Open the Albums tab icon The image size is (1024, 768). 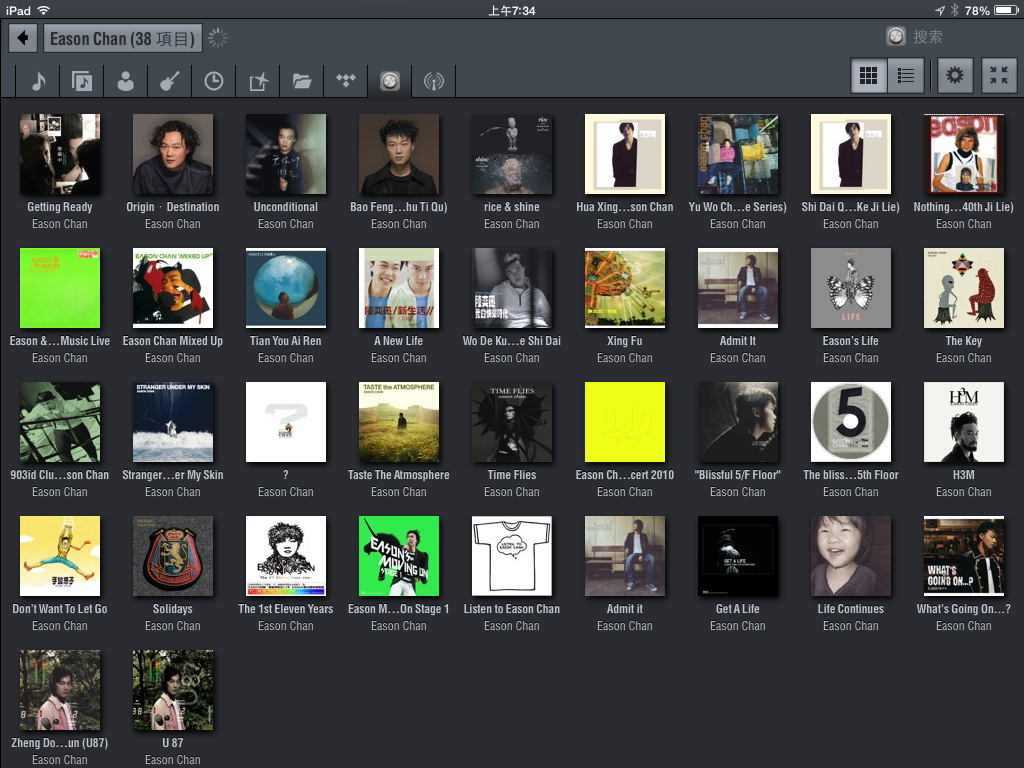tap(82, 81)
